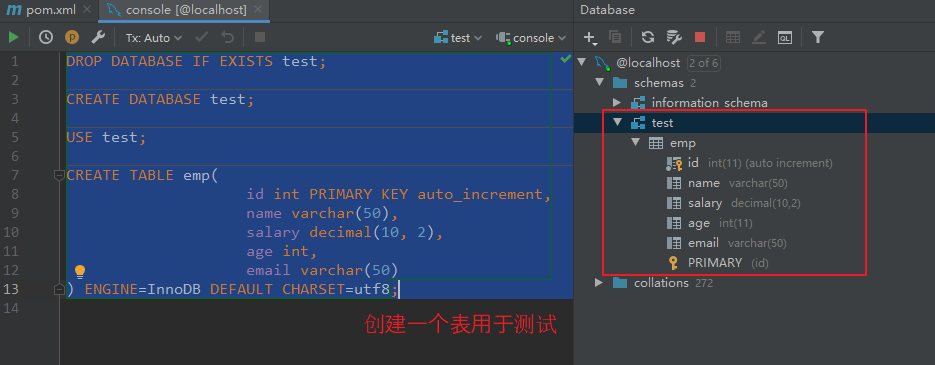The height and width of the screenshot is (365, 935).
Task: Click the 'CREATE DATABASE test;' line
Action: tap(160, 99)
